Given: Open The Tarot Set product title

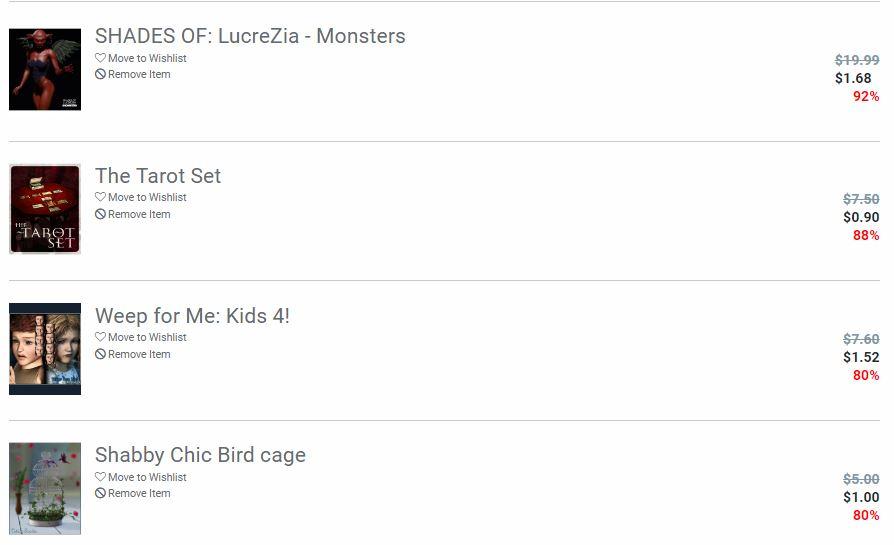Looking at the screenshot, I should click(x=158, y=176).
